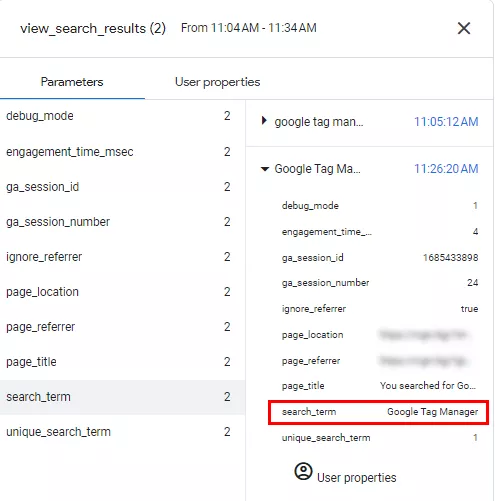
Task: Click the 'google tag man...' event title
Action: point(319,122)
